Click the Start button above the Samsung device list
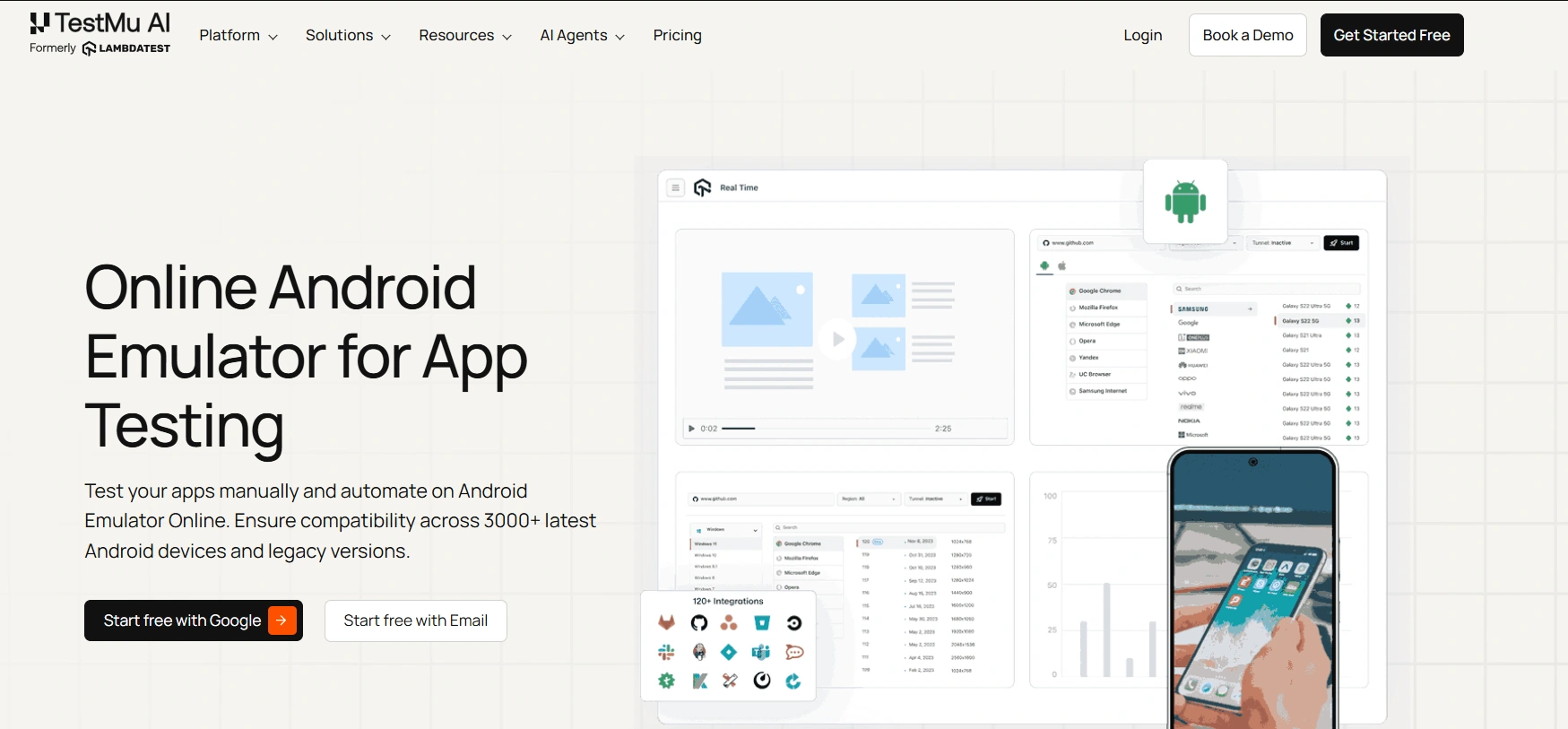1568x729 pixels. coord(1341,243)
